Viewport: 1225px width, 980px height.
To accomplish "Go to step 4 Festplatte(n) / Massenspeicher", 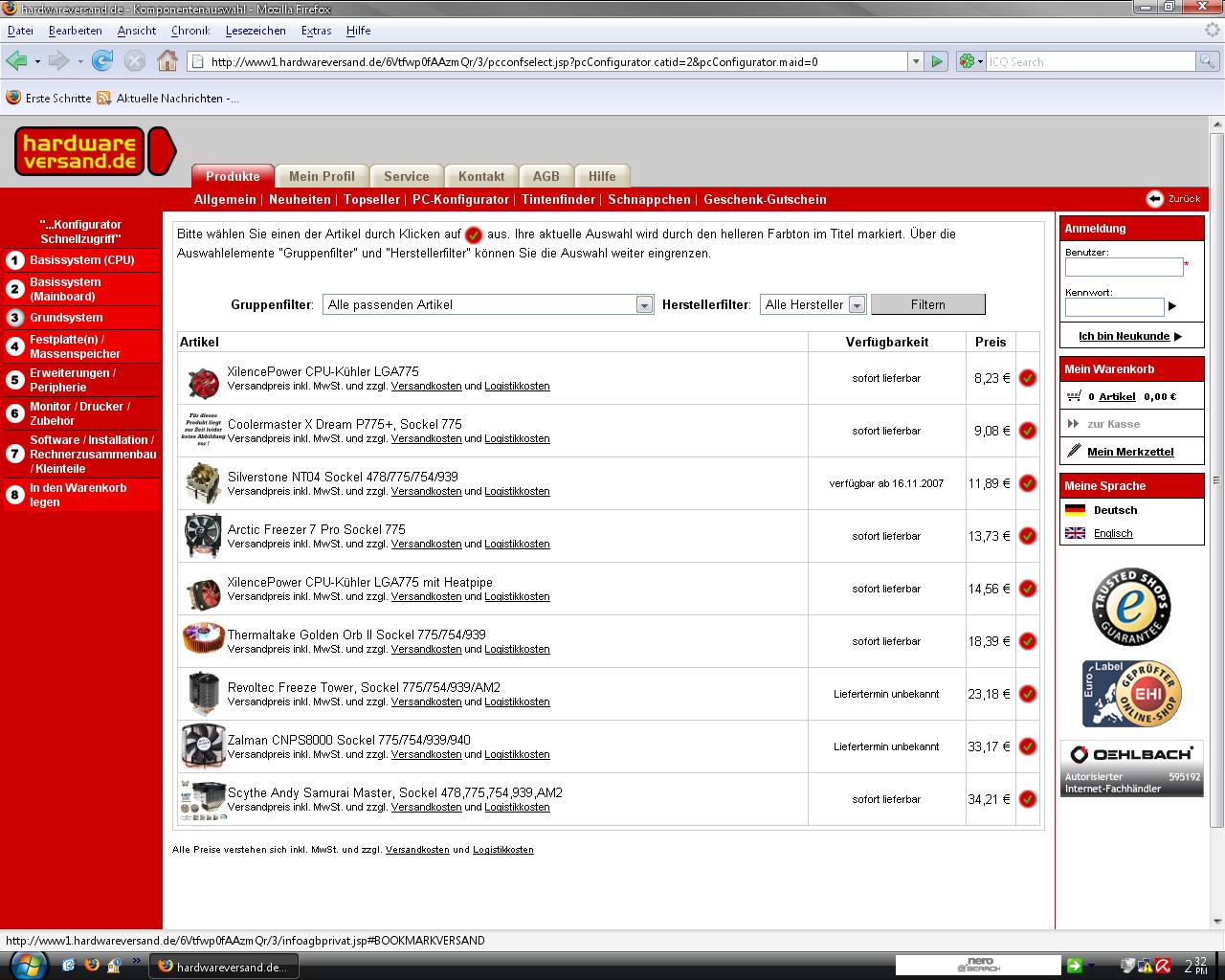I will point(81,346).
